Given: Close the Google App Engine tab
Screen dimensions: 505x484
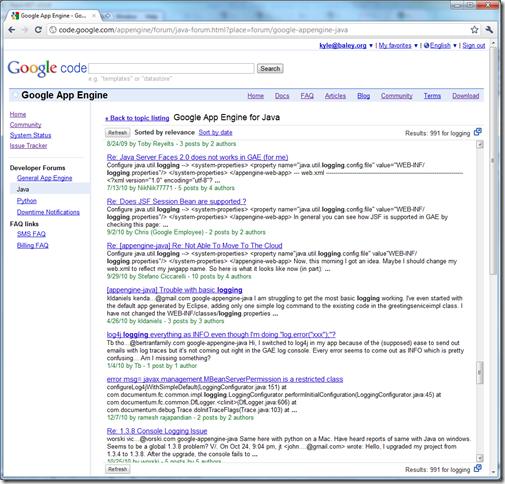Looking at the screenshot, I should pos(94,16).
